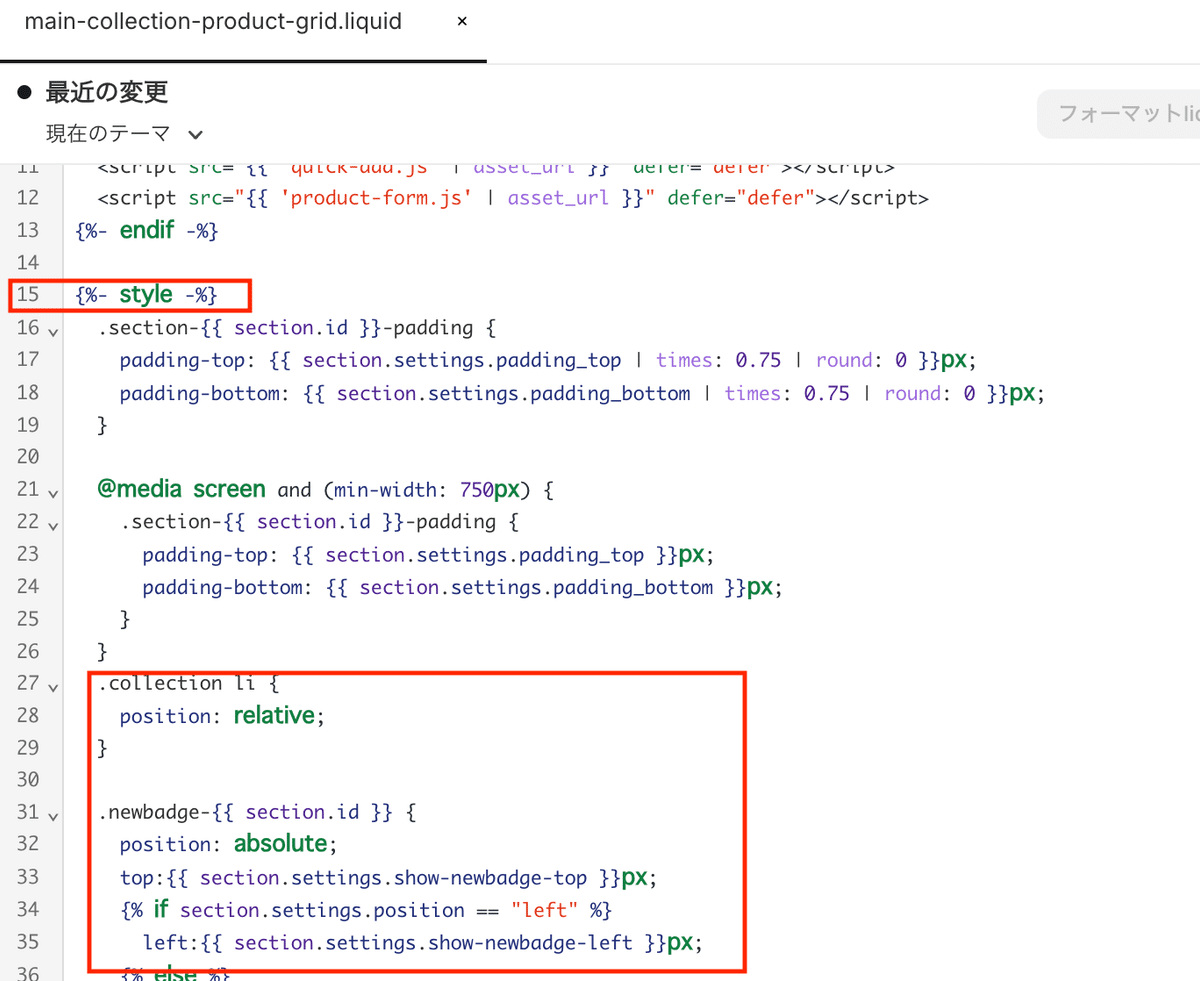Open the 現在のテーマ version dropdown
This screenshot has width=1200, height=981.
coord(125,133)
